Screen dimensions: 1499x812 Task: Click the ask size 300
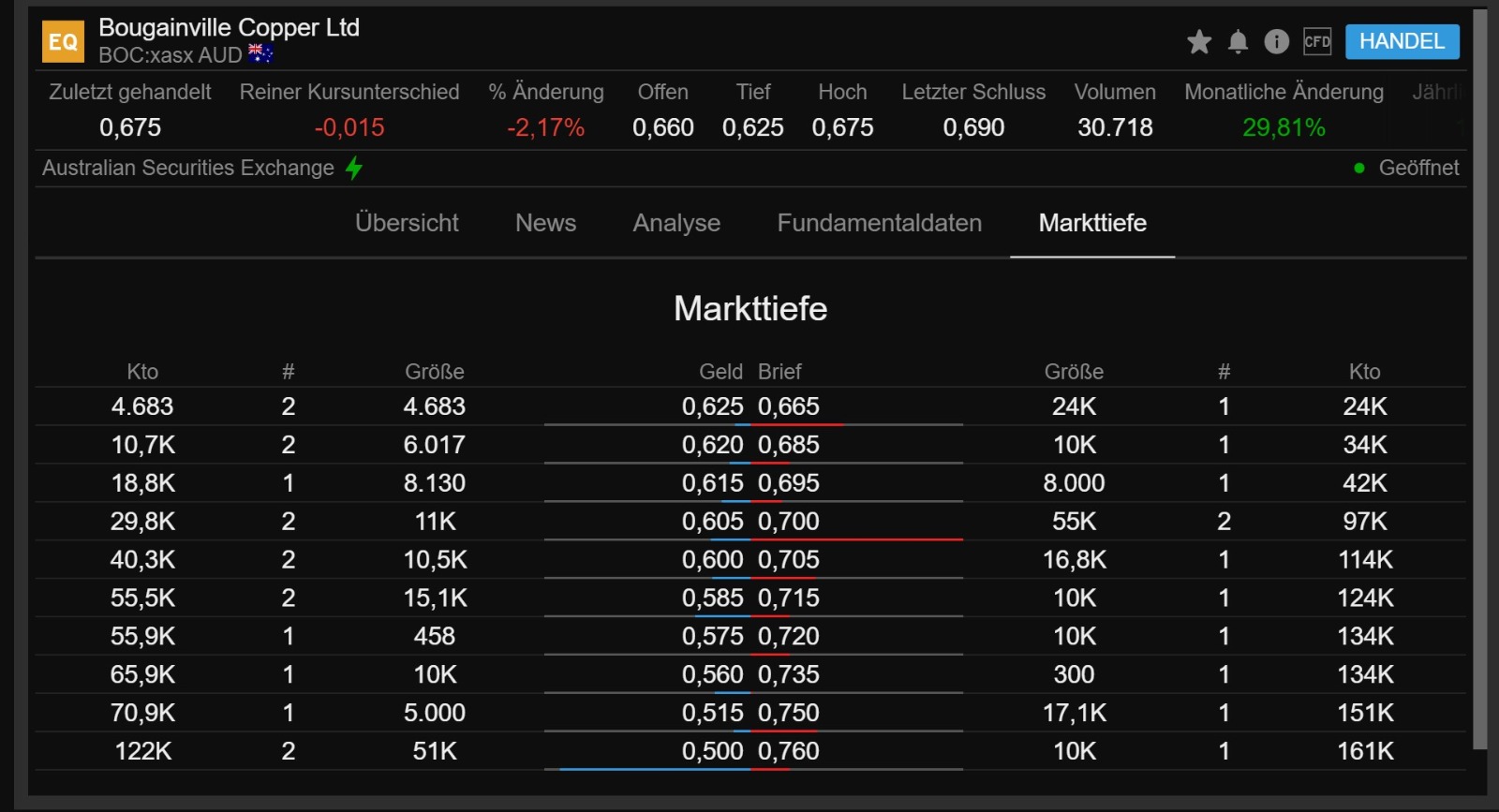pyautogui.click(x=1075, y=675)
